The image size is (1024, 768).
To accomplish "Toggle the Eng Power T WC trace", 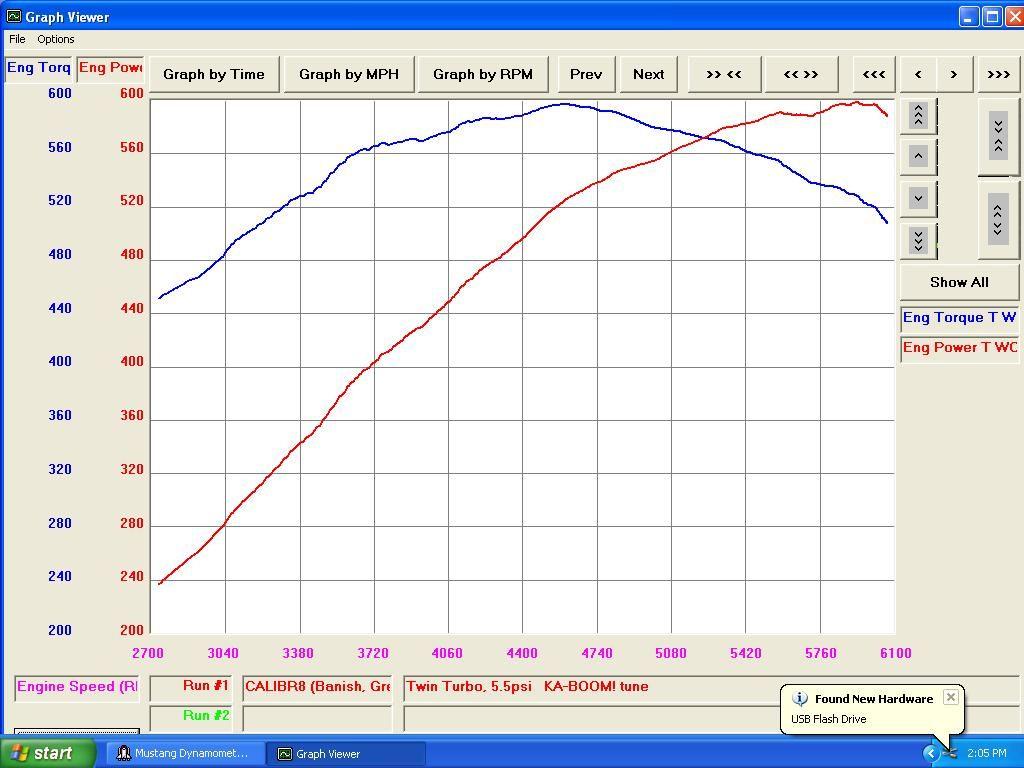I will 958,347.
